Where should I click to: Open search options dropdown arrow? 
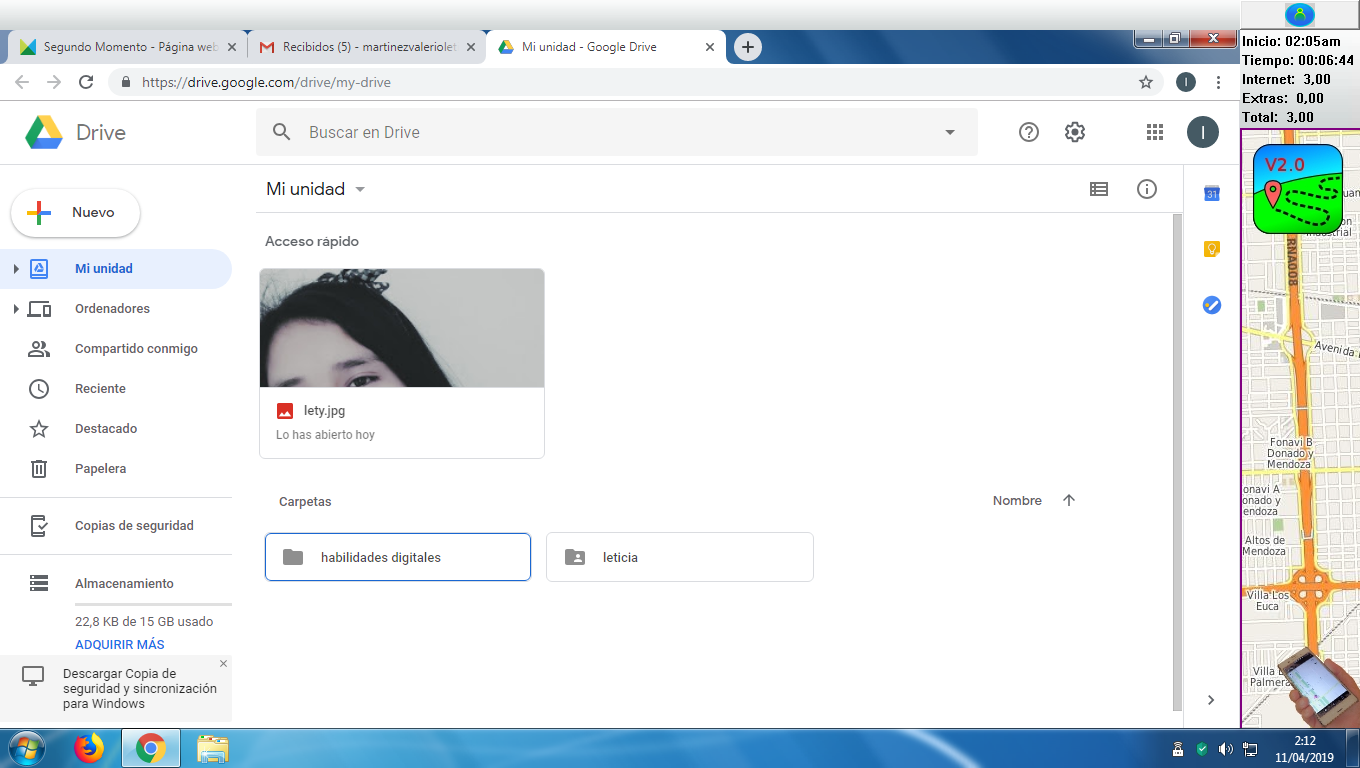[949, 132]
